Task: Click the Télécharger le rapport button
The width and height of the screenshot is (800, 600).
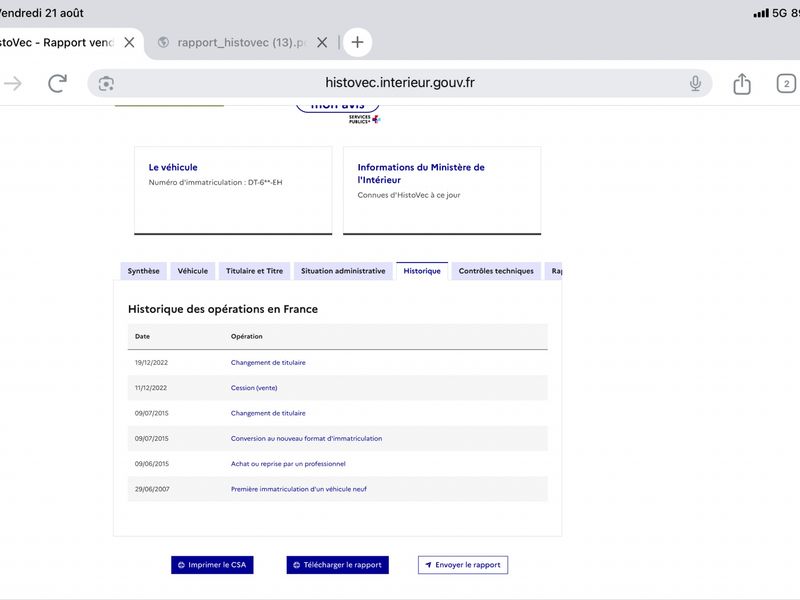Action: (337, 565)
